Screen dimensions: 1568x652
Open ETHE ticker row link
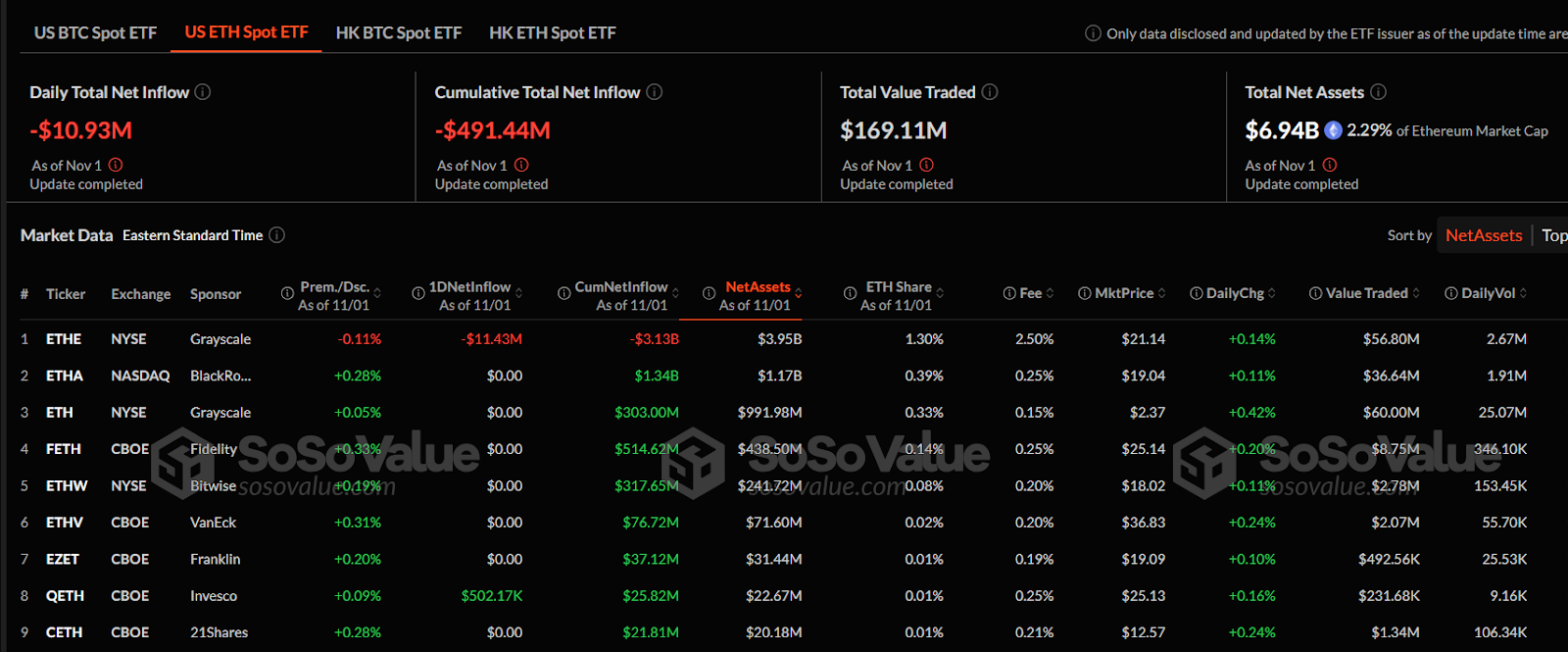(64, 339)
